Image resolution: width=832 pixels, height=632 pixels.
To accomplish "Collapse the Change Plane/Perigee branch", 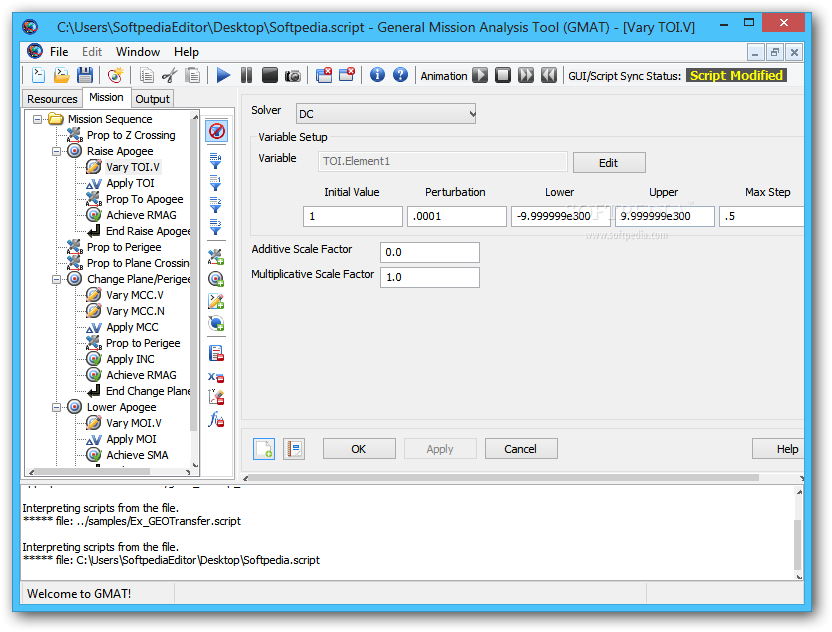I will [56, 279].
